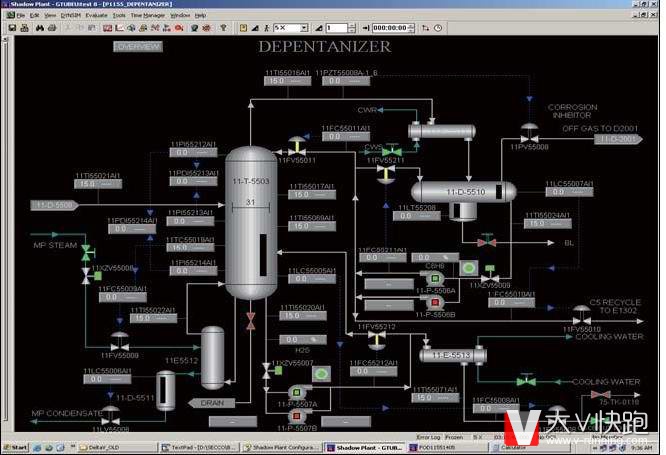Click the OVERVIEW button
The height and width of the screenshot is (455, 666).
(x=137, y=47)
